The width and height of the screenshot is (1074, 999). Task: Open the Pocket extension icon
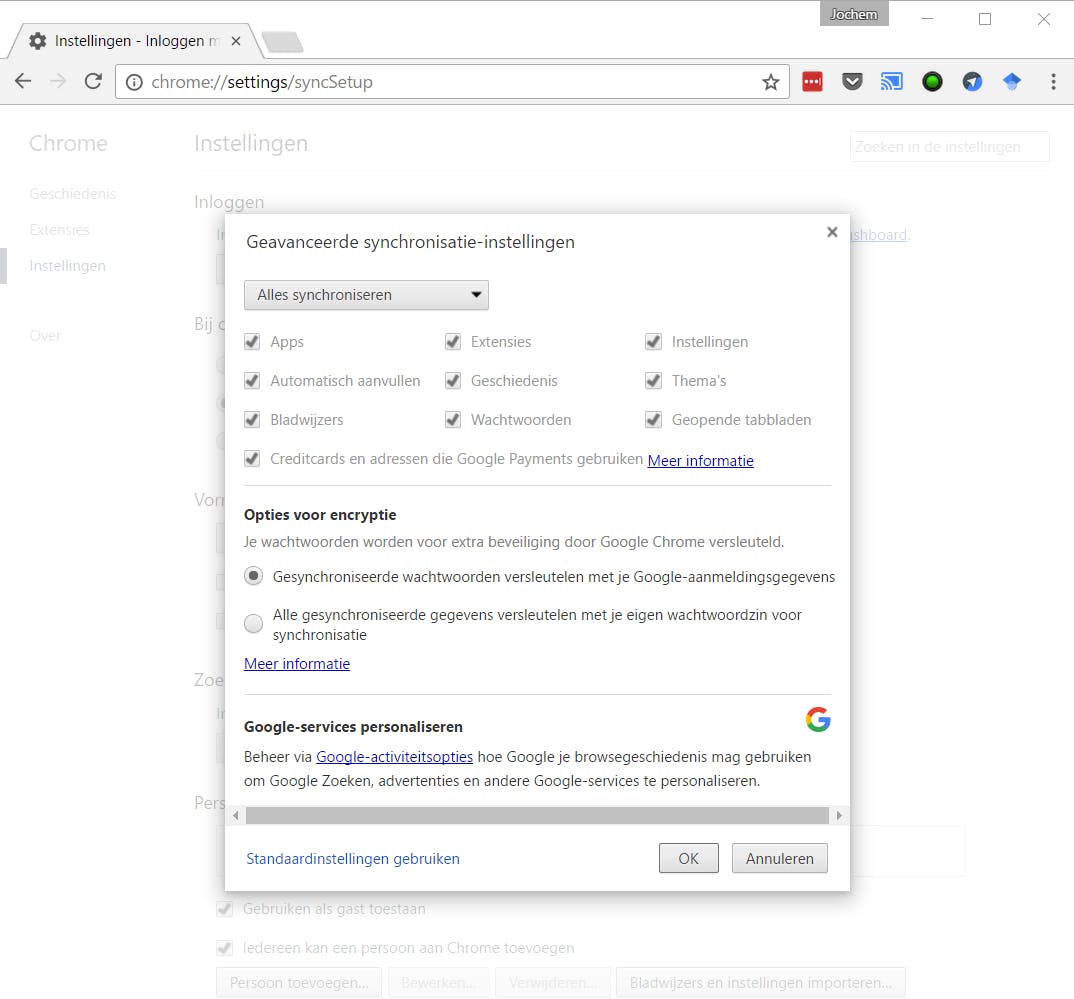click(x=852, y=82)
